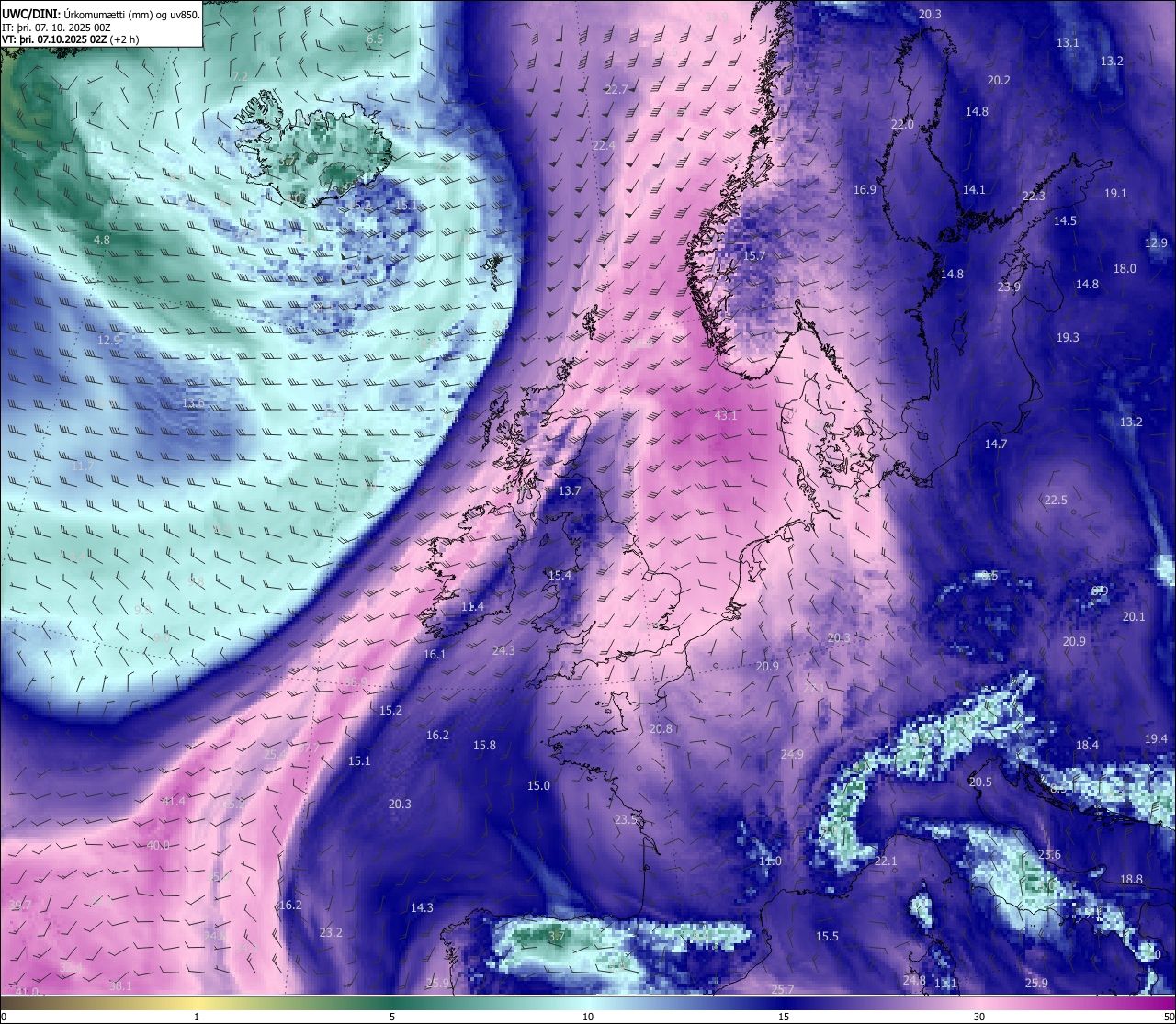Viewport: 1176px width, 1024px height.
Task: Click the 'VT: þri. 07.10.2025 02Z (+2 h)' line
Action: tap(71, 39)
